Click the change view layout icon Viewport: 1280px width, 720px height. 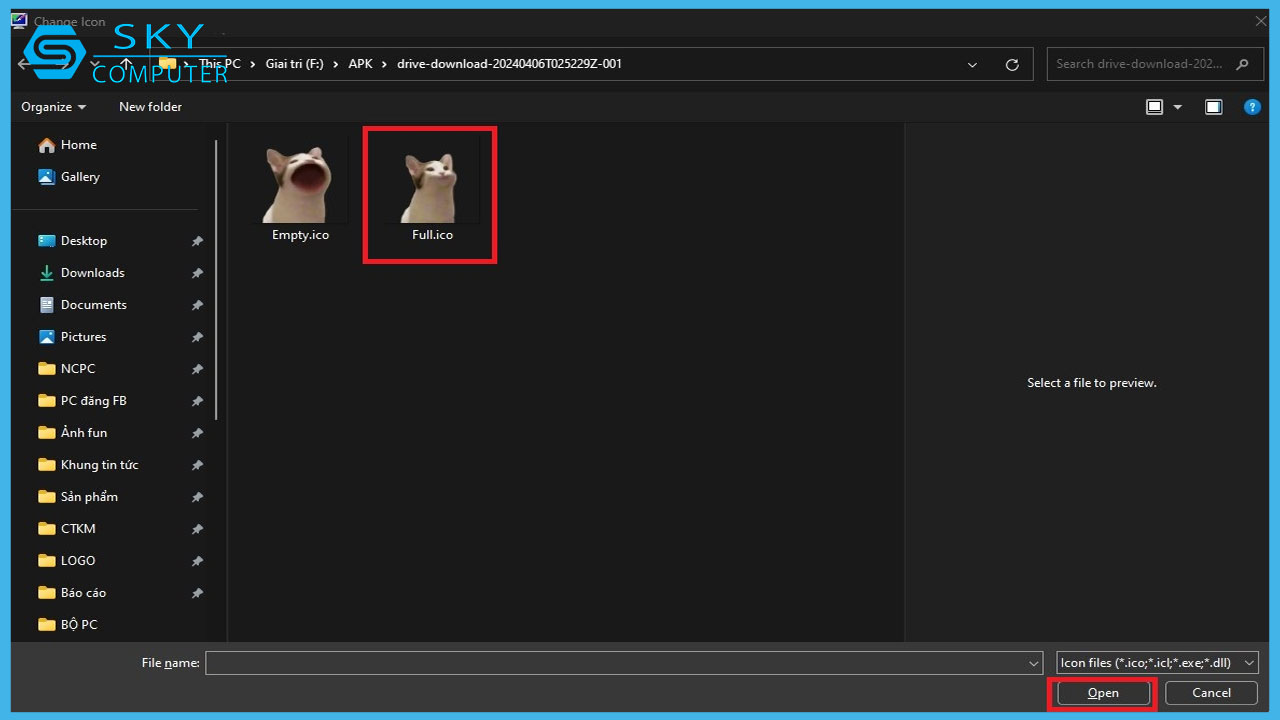pyautogui.click(x=1154, y=107)
